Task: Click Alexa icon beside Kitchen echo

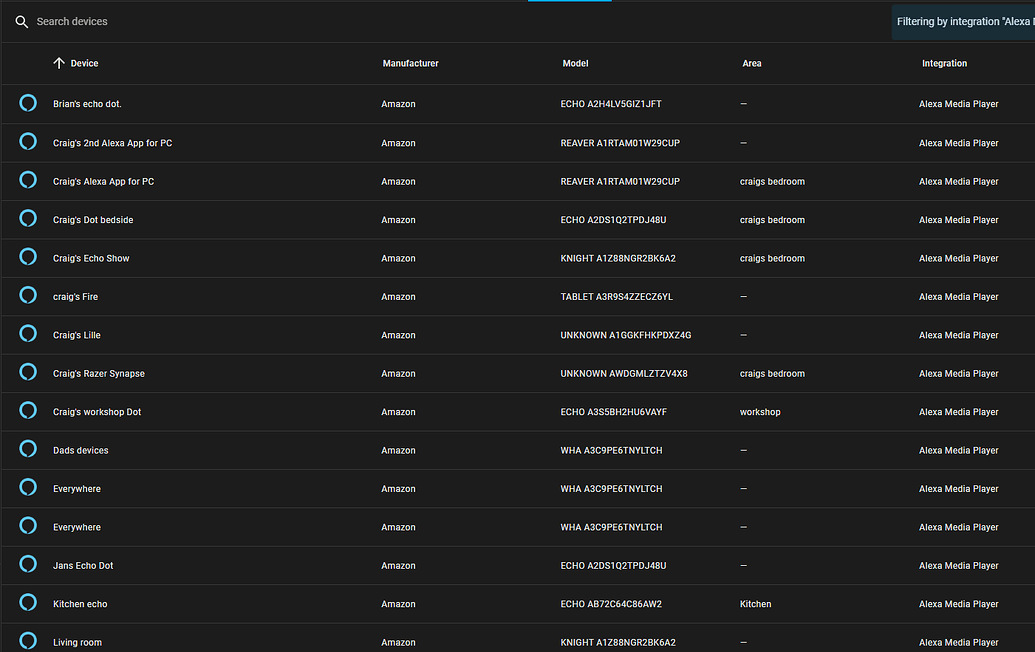Action: coord(28,603)
